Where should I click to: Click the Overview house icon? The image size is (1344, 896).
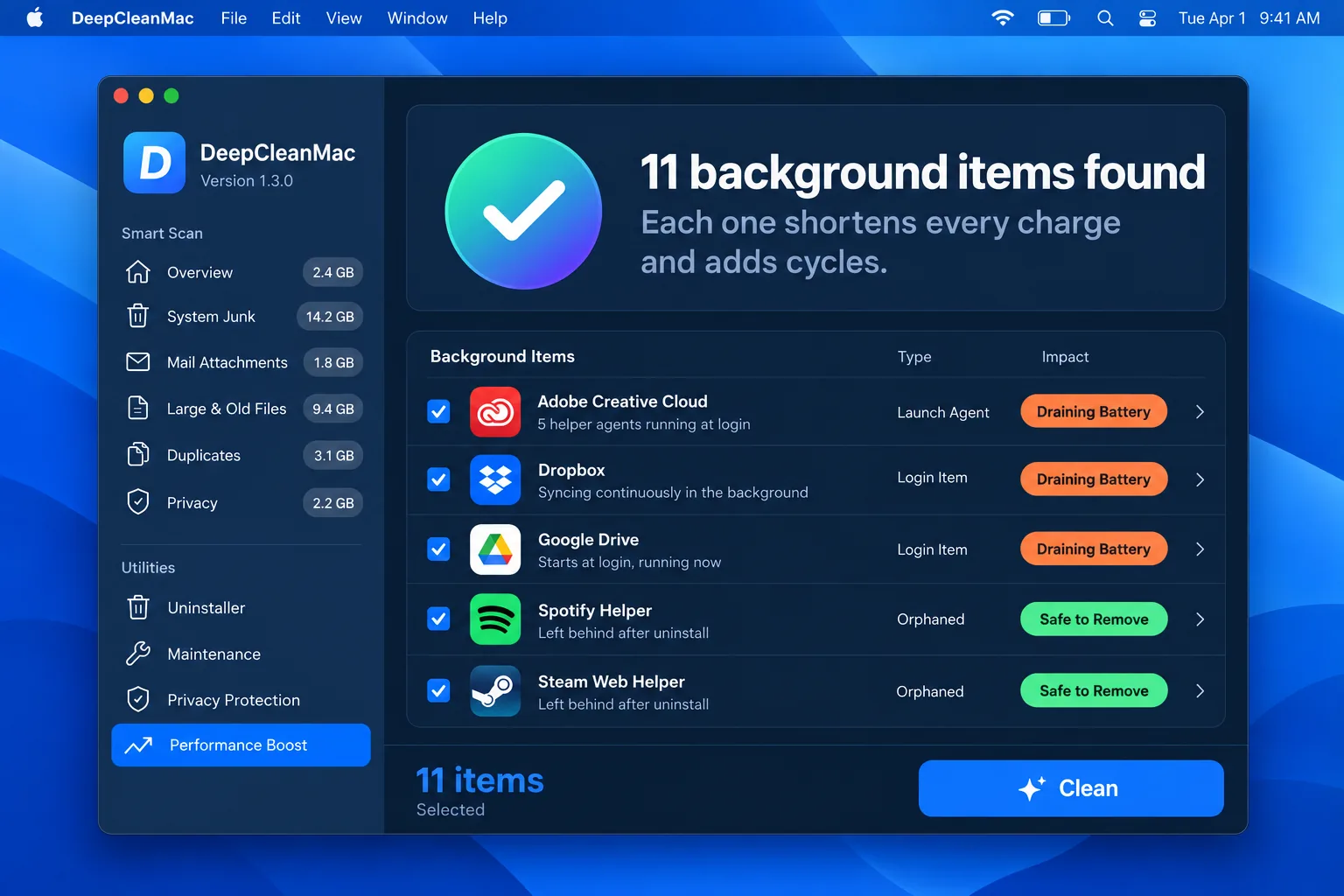138,272
